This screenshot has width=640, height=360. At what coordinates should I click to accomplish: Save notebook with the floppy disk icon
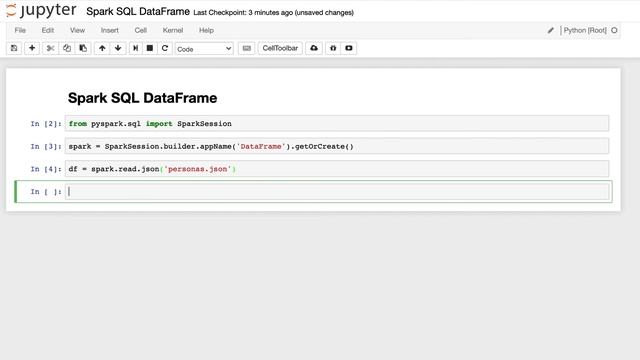pos(14,48)
